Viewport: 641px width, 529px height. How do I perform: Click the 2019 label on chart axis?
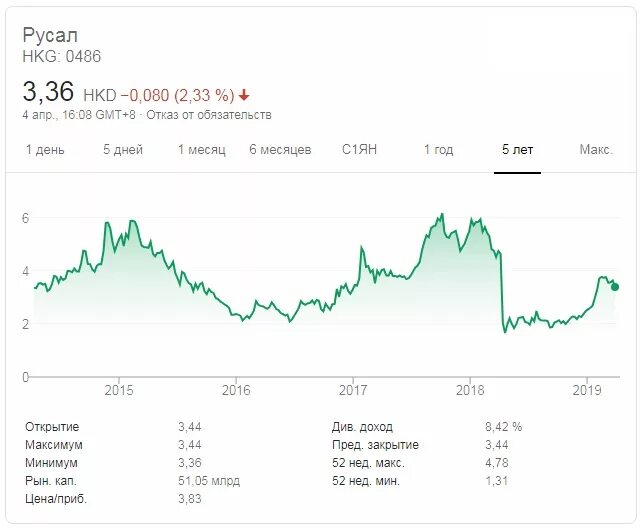pos(587,390)
